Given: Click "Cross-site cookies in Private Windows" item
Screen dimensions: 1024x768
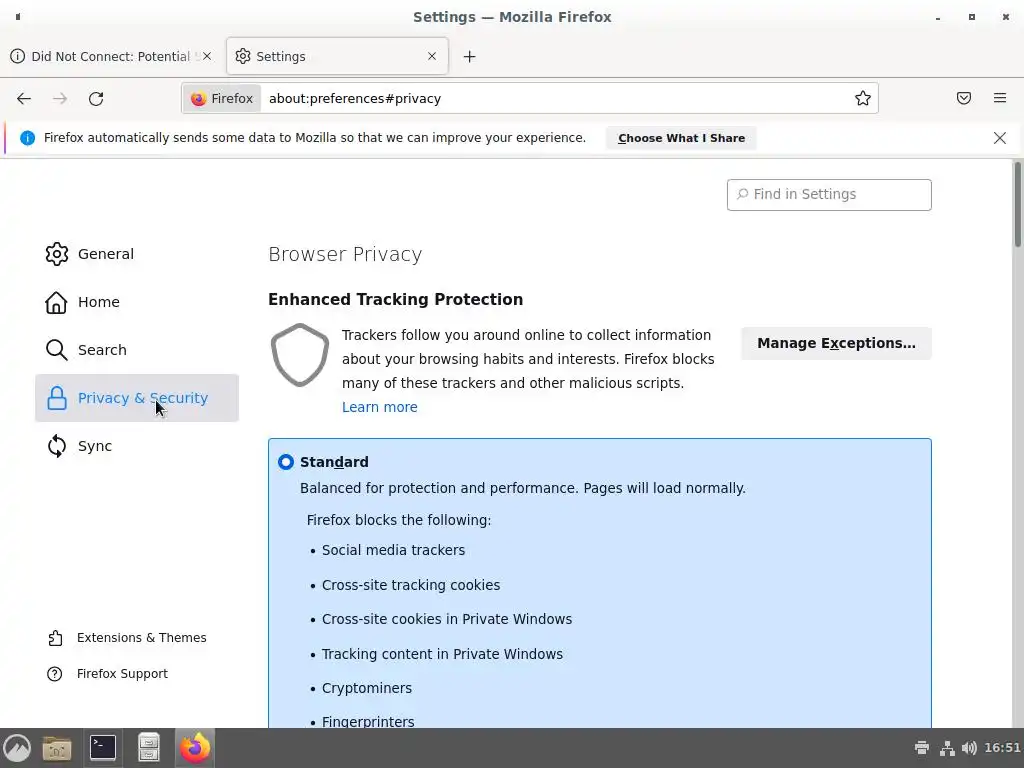Looking at the screenshot, I should (x=447, y=619).
